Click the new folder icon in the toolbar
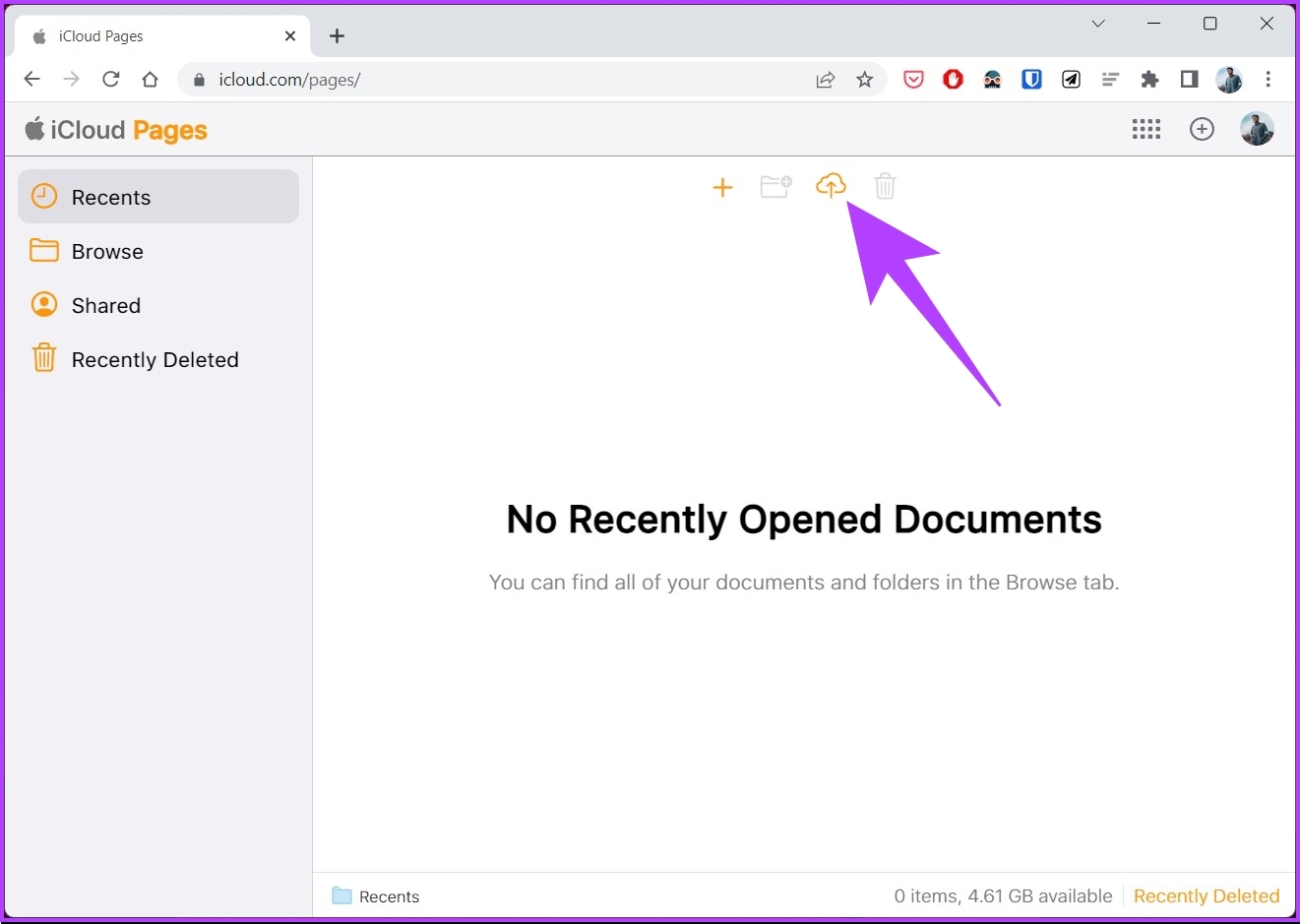1300x924 pixels. 776,186
